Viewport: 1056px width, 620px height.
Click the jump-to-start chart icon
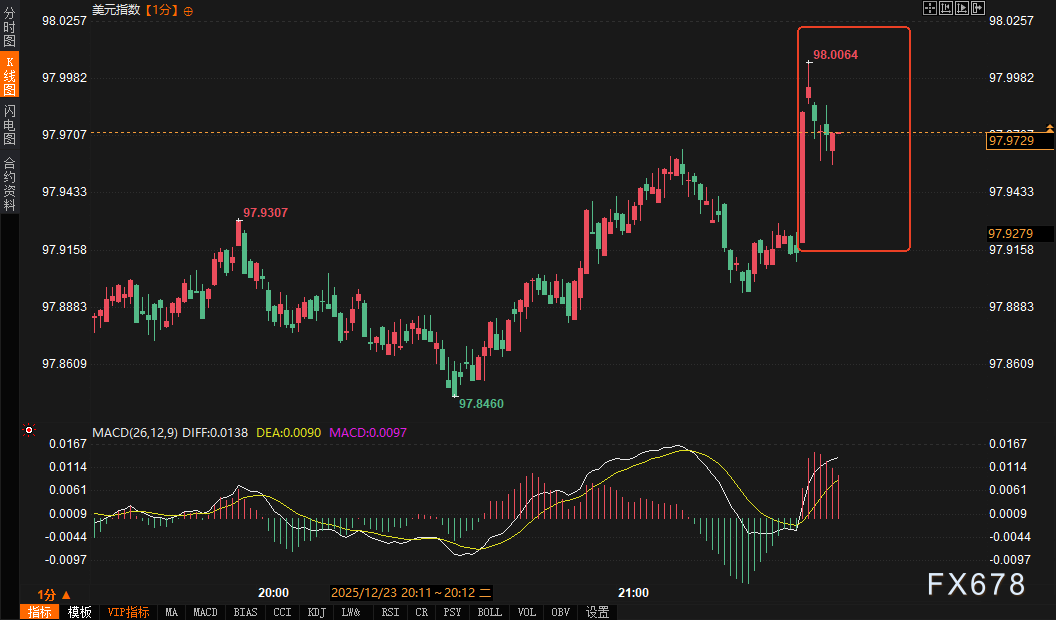pyautogui.click(x=946, y=9)
